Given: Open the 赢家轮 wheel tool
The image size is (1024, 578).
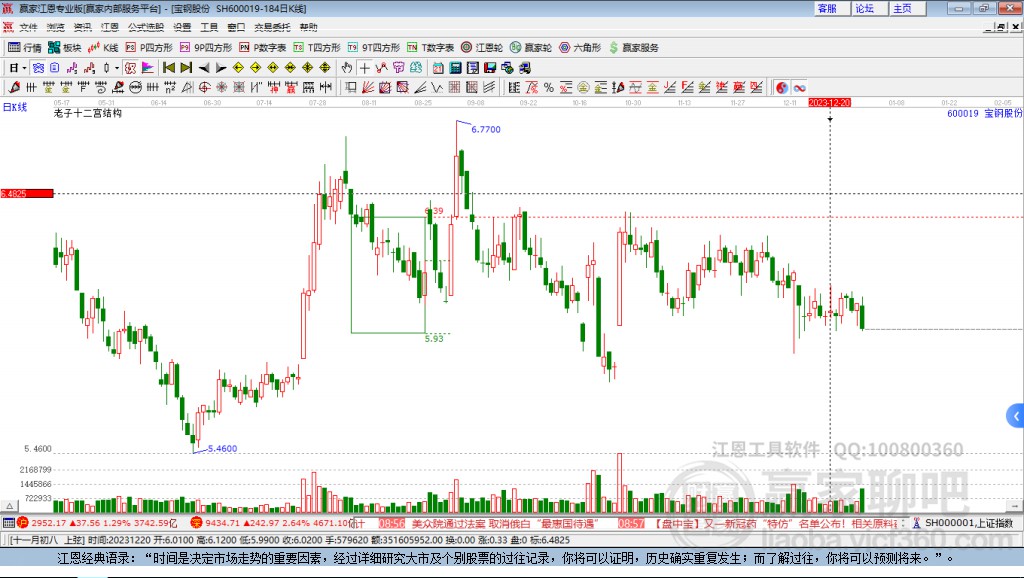Looking at the screenshot, I should point(531,47).
